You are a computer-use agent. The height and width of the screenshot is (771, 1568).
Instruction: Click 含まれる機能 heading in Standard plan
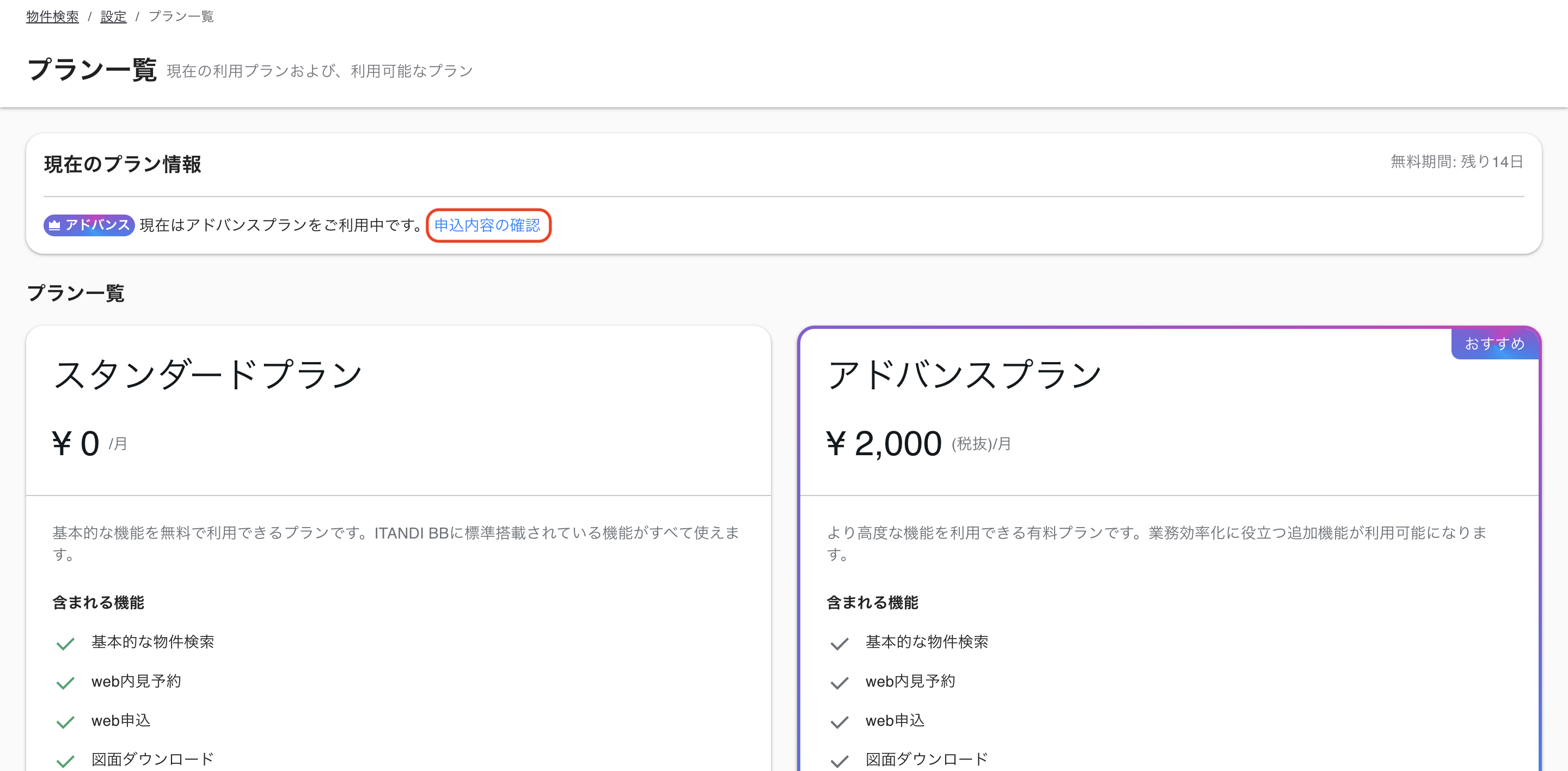(98, 602)
